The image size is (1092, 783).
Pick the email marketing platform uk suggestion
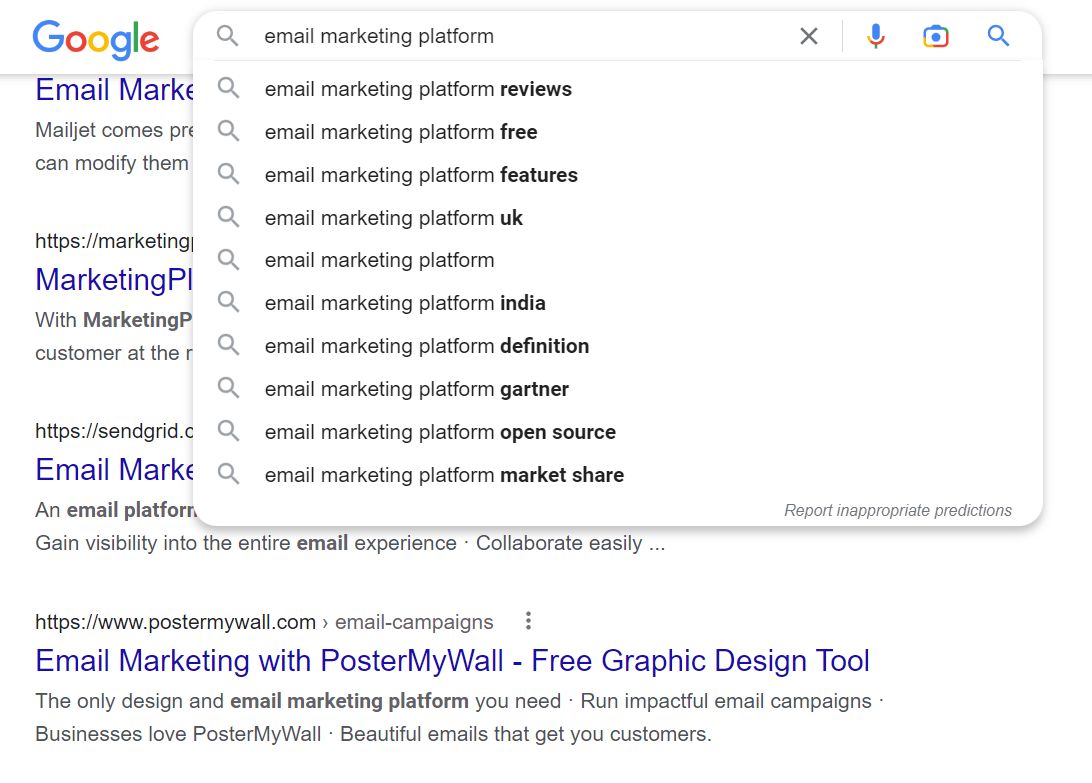coord(393,217)
